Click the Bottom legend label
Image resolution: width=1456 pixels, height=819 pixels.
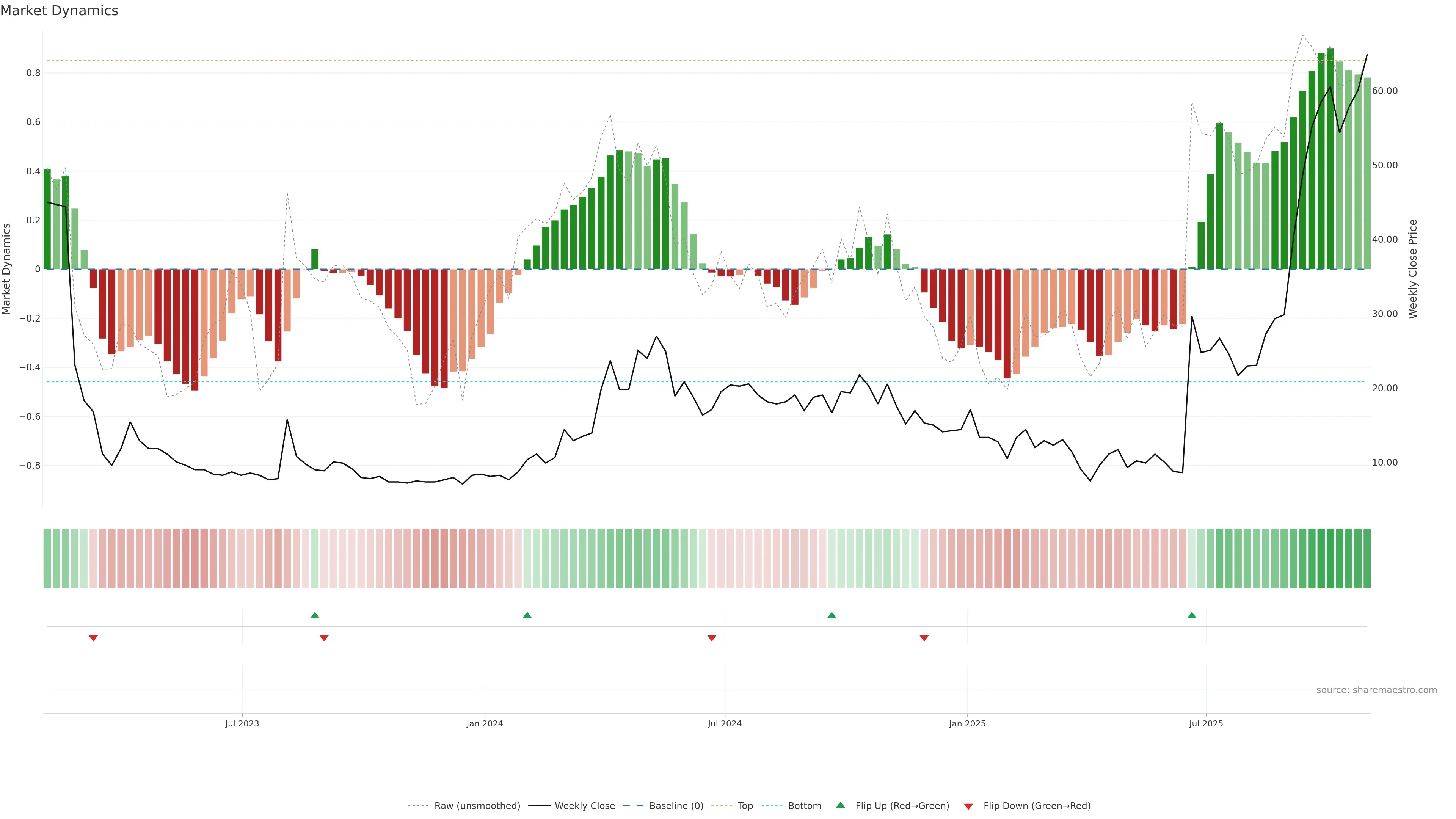click(x=804, y=806)
